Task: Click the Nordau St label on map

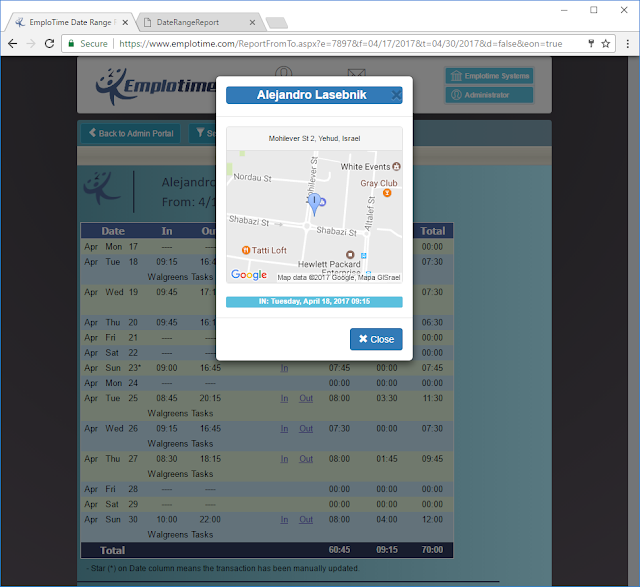Action: point(252,177)
